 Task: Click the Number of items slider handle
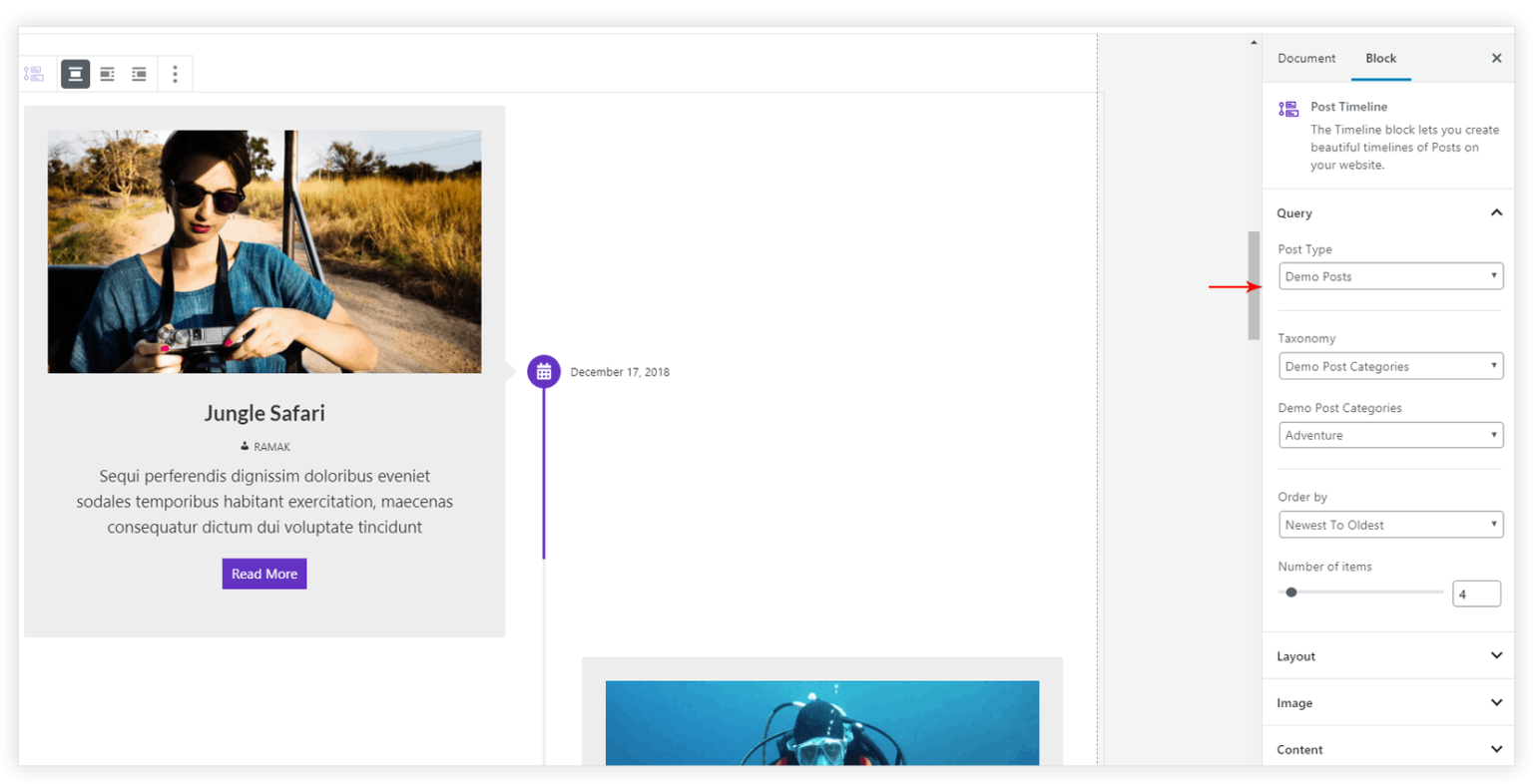[1291, 592]
